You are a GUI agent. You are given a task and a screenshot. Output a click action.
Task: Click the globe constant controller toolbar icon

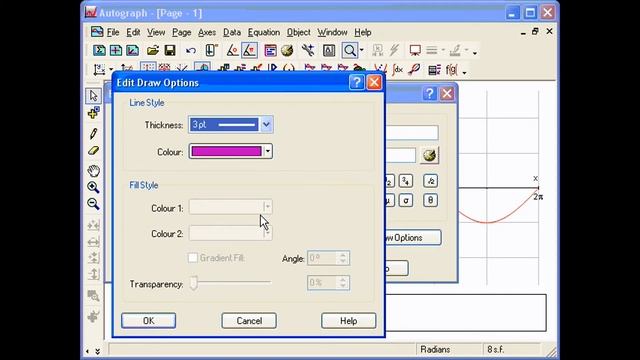pyautogui.click(x=287, y=51)
